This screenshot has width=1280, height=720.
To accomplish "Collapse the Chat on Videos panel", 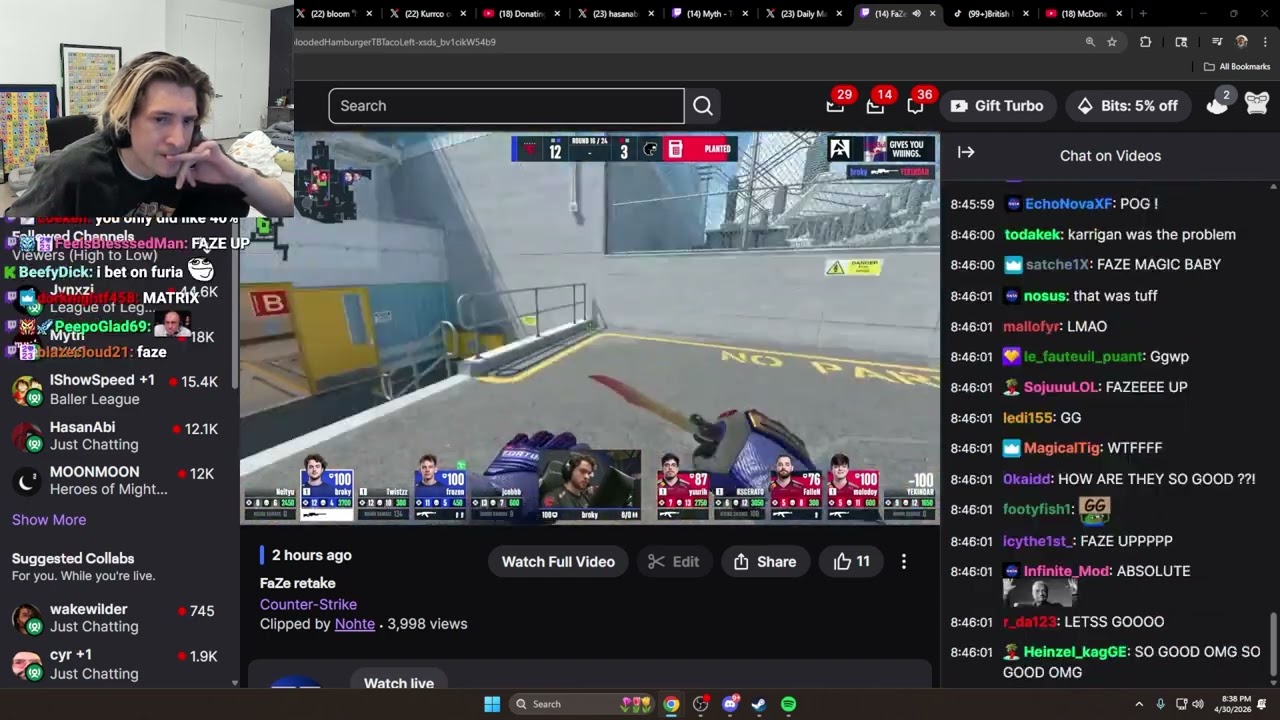I will [x=966, y=152].
